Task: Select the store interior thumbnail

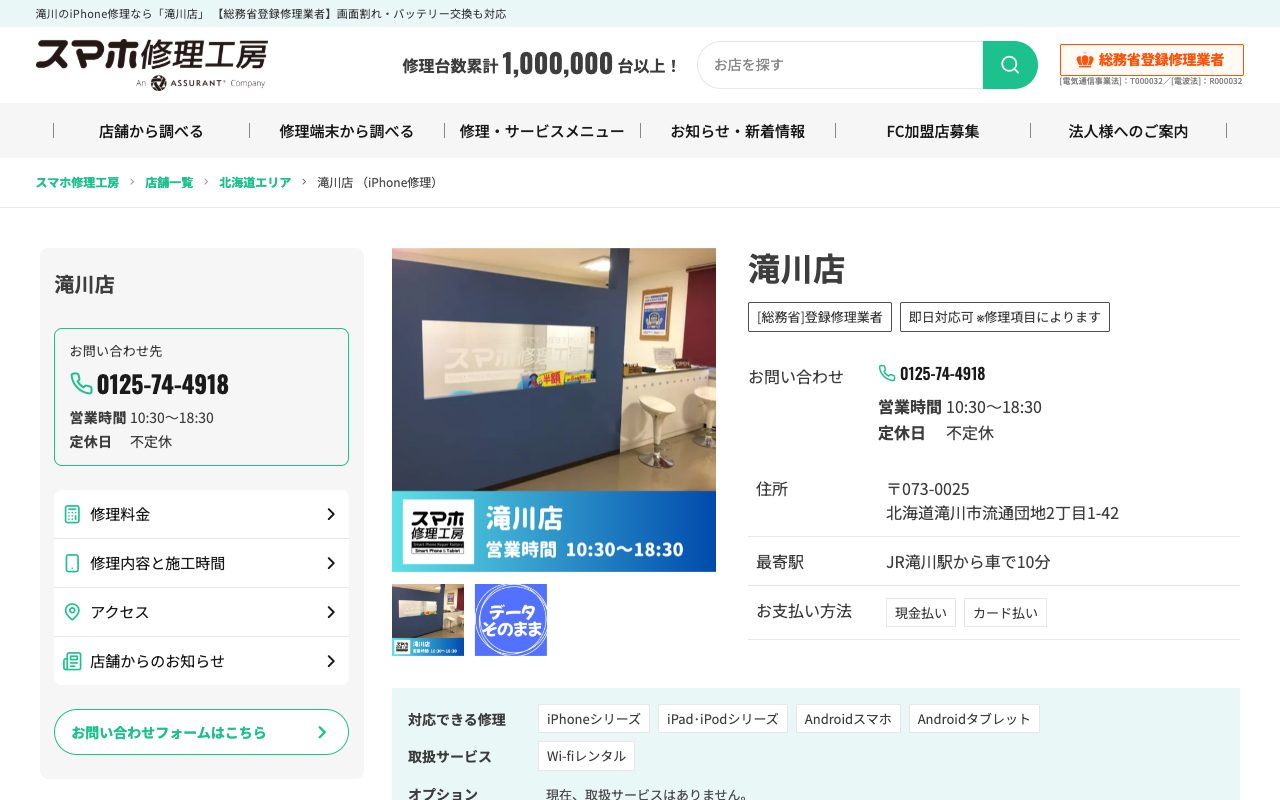Action: (x=428, y=620)
